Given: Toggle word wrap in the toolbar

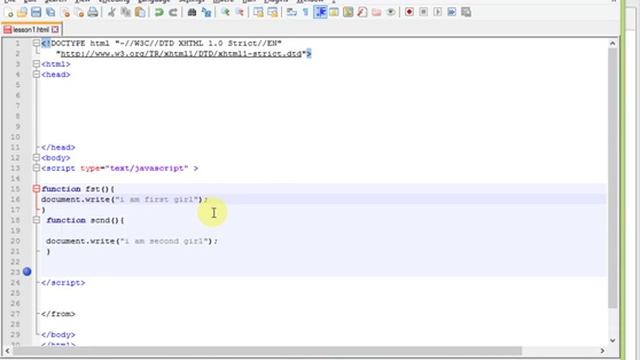Looking at the screenshot, I should (291, 12).
